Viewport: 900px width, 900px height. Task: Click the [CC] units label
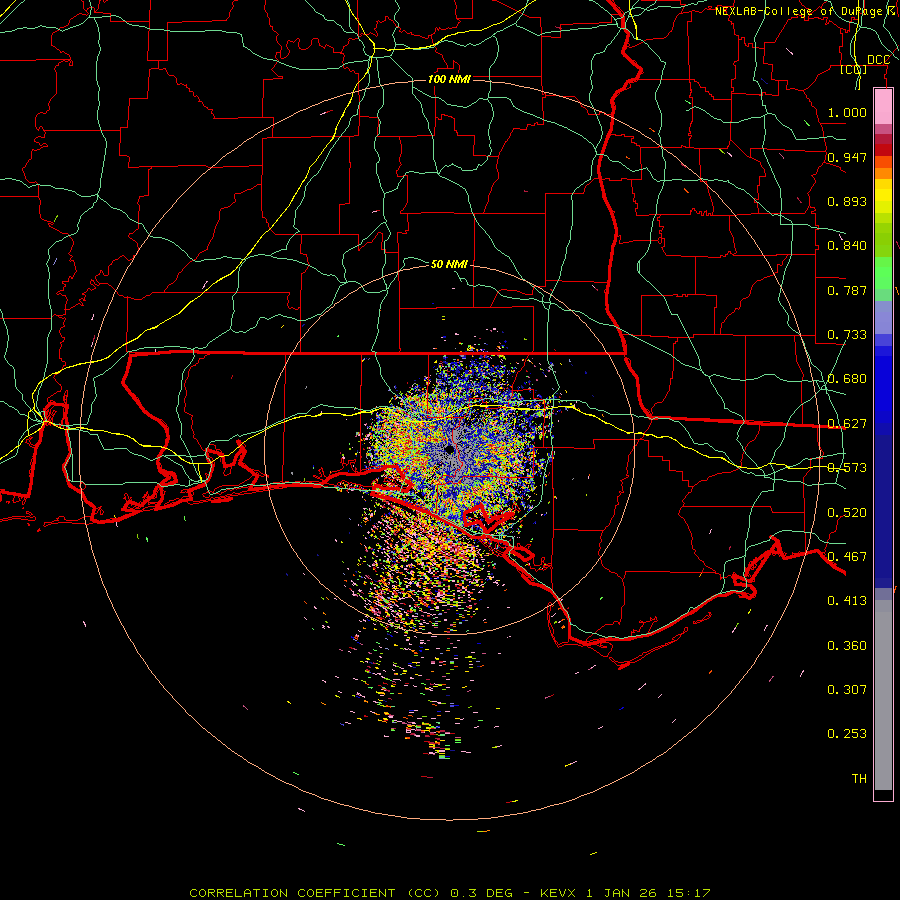point(853,69)
